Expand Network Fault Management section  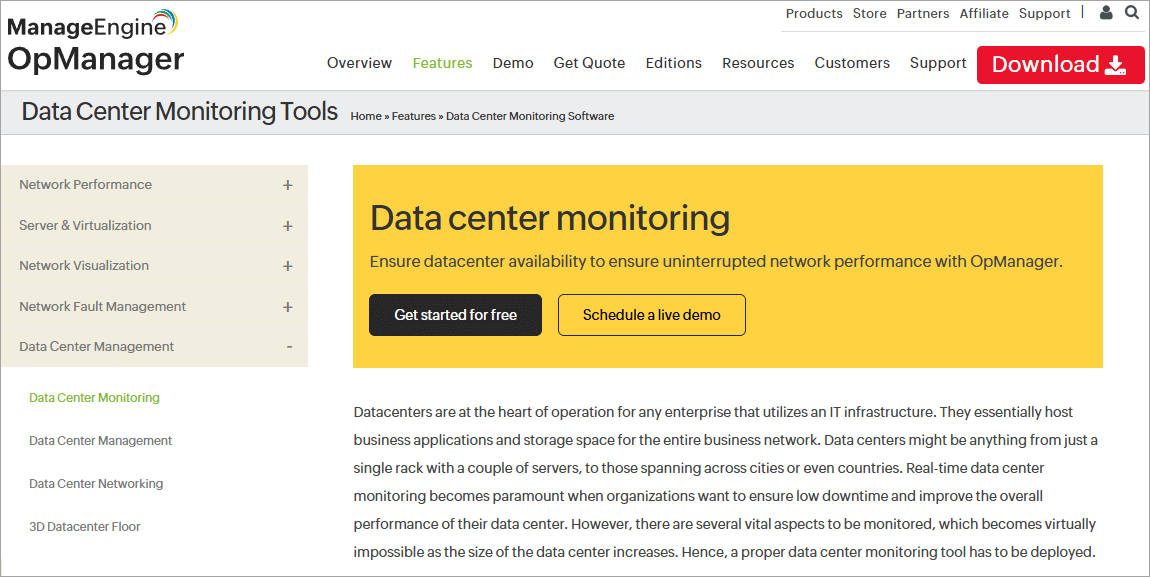tap(287, 307)
